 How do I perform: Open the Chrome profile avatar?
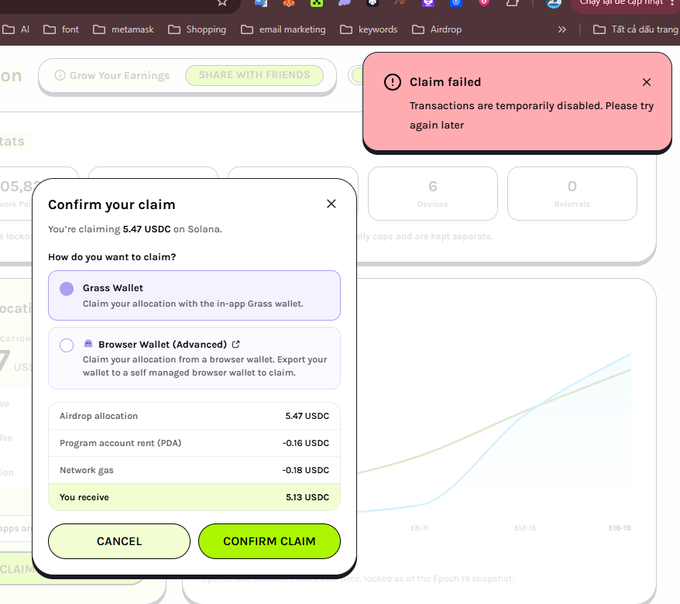coord(554,3)
